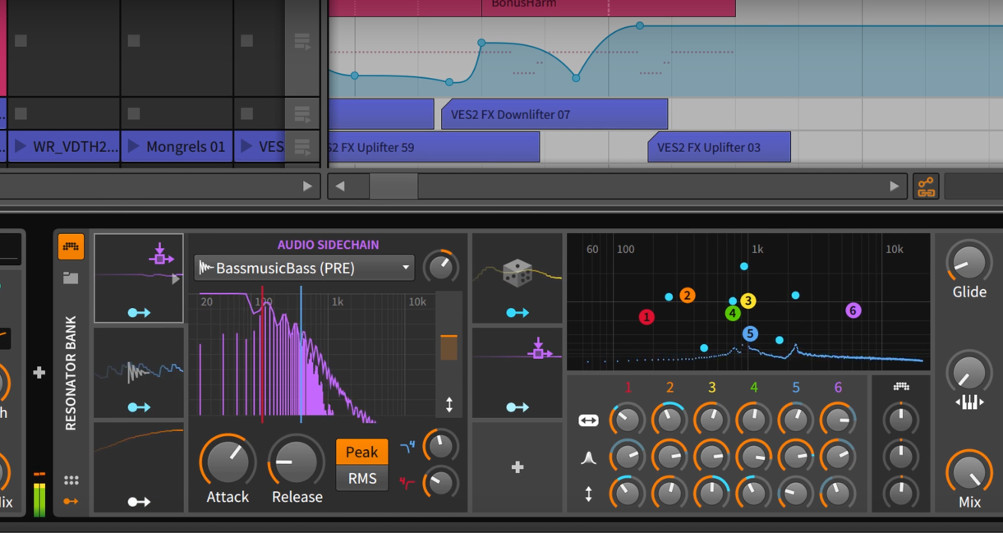Click the plus icon left of Resonator Bank
The height and width of the screenshot is (533, 1003).
[39, 373]
